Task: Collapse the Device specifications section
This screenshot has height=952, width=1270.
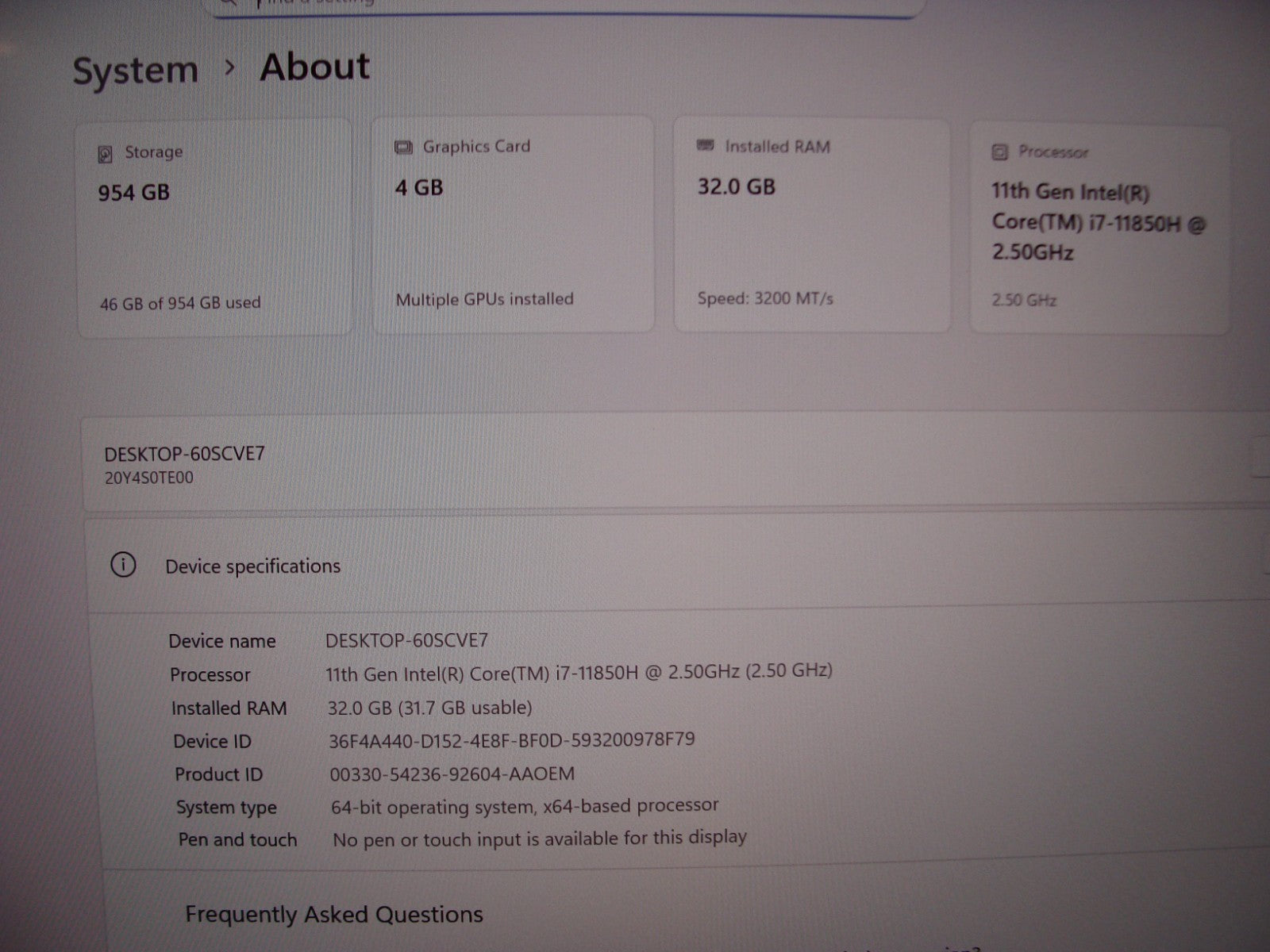Action: tap(675, 566)
